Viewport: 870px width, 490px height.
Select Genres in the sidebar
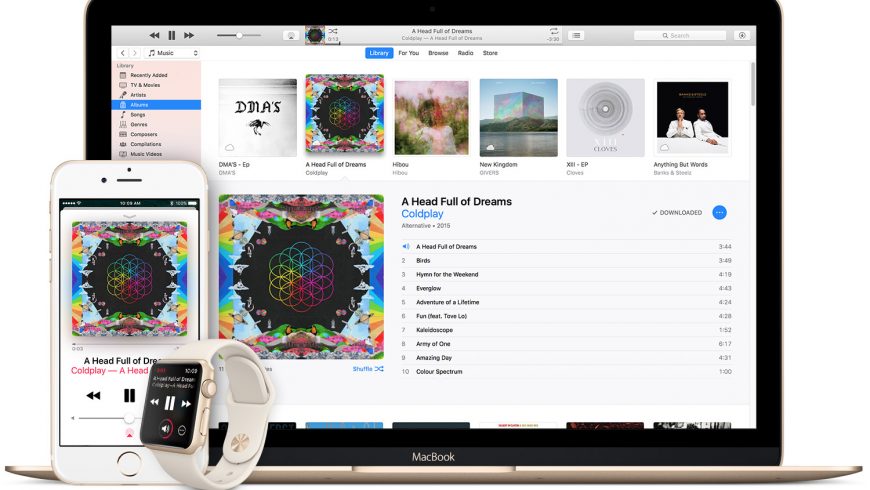tap(156, 124)
